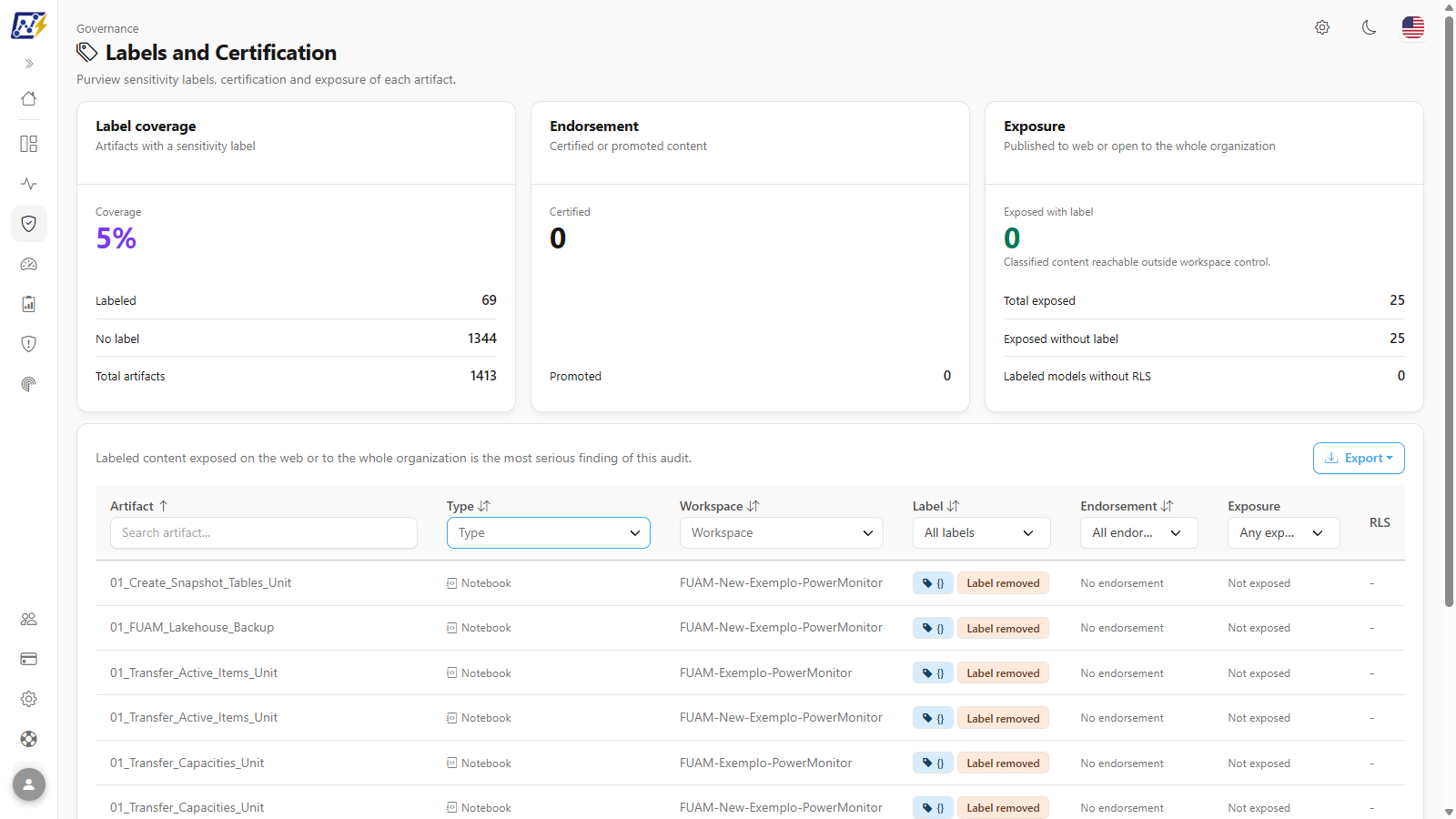Image resolution: width=1456 pixels, height=819 pixels.
Task: Open the fingerprint icon in sidebar
Action: click(29, 384)
